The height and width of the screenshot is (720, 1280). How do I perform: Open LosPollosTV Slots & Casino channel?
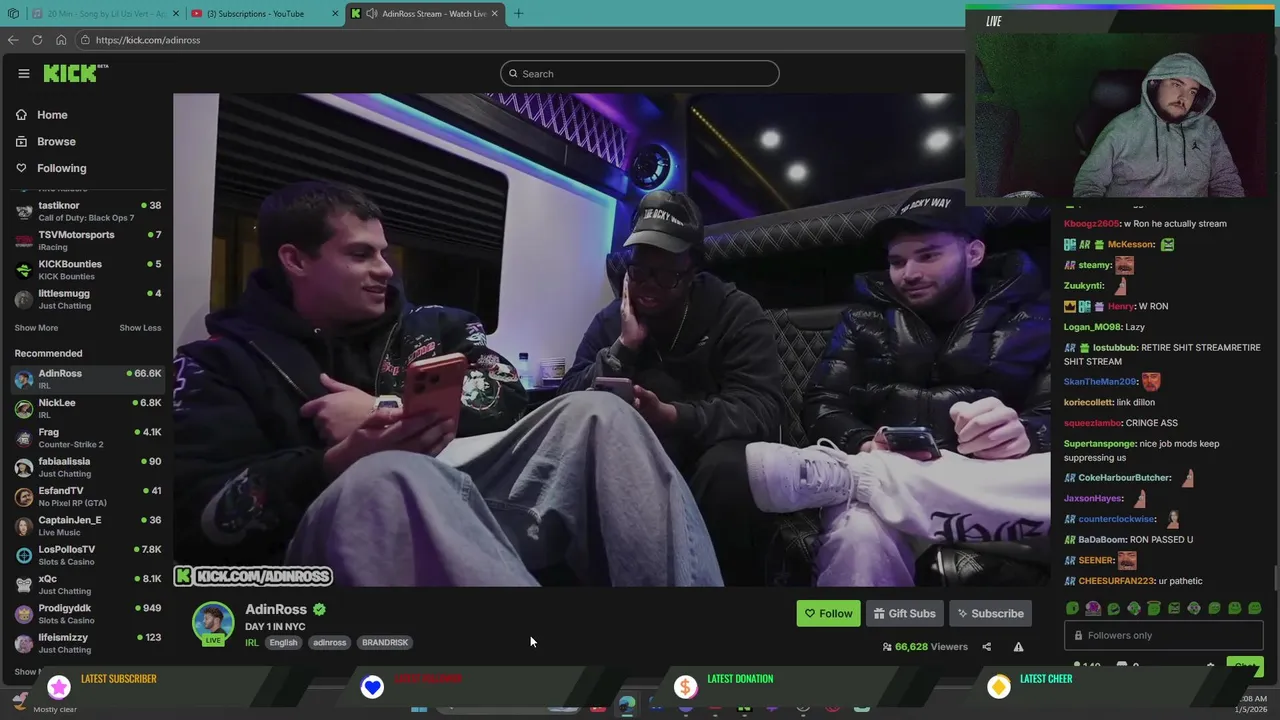(87, 555)
